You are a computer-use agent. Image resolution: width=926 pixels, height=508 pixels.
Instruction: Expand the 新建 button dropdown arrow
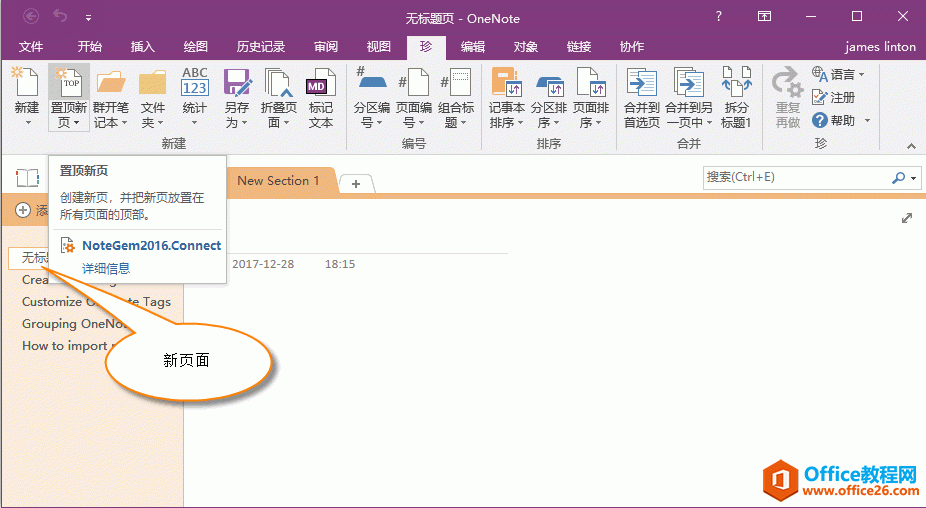coord(28,123)
